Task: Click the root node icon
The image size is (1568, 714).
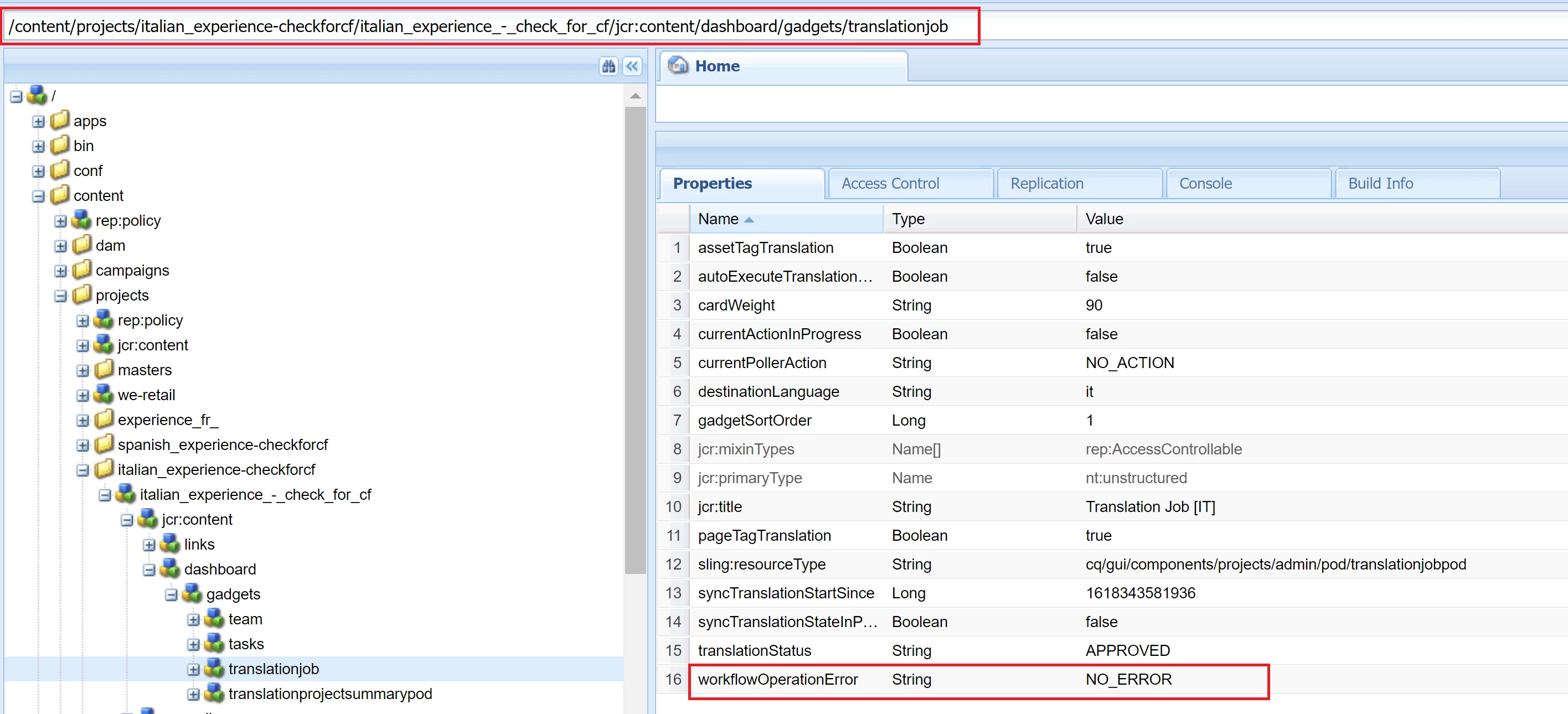Action: [x=37, y=96]
